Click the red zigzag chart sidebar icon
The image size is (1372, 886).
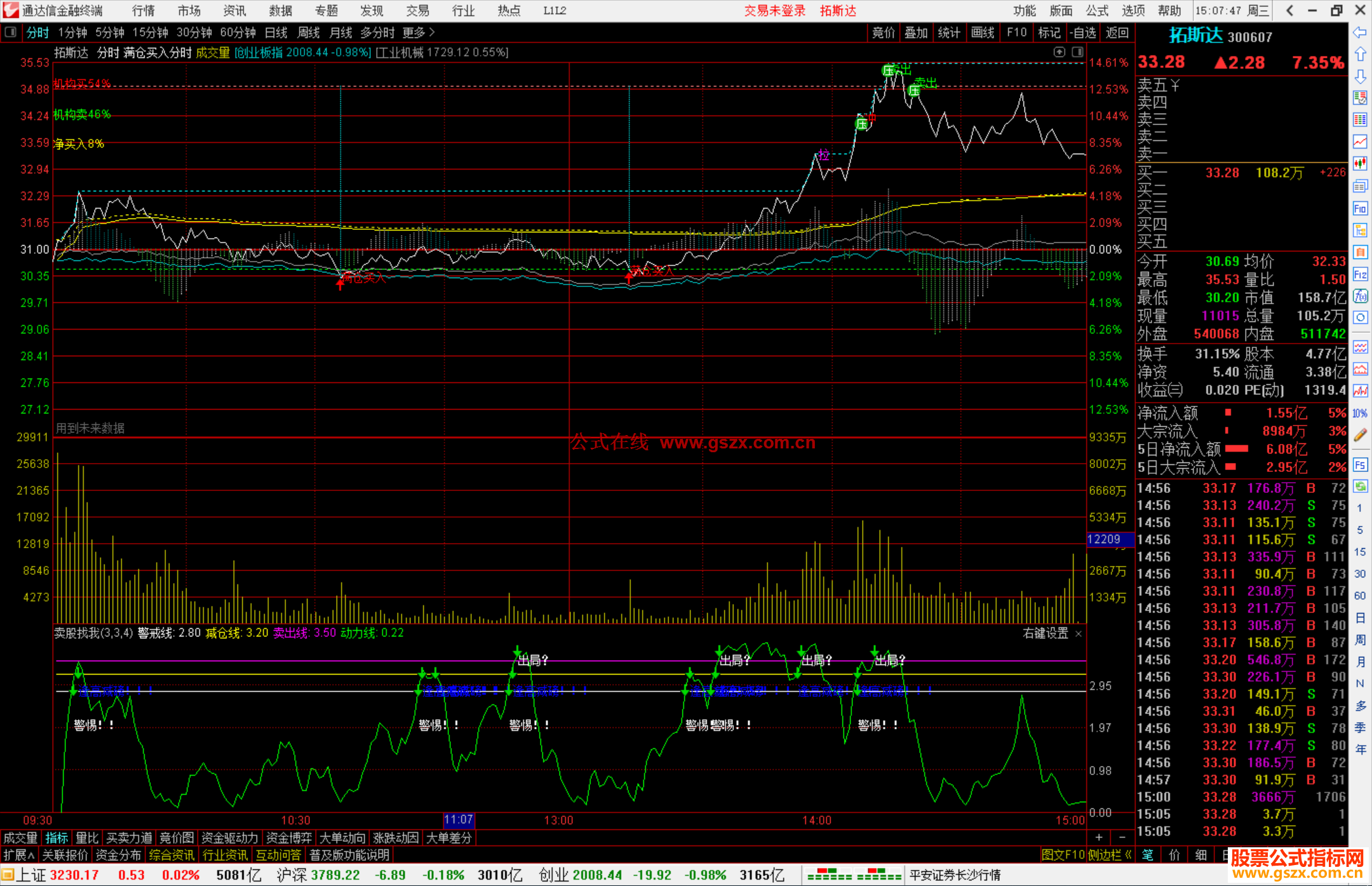pyautogui.click(x=1360, y=391)
